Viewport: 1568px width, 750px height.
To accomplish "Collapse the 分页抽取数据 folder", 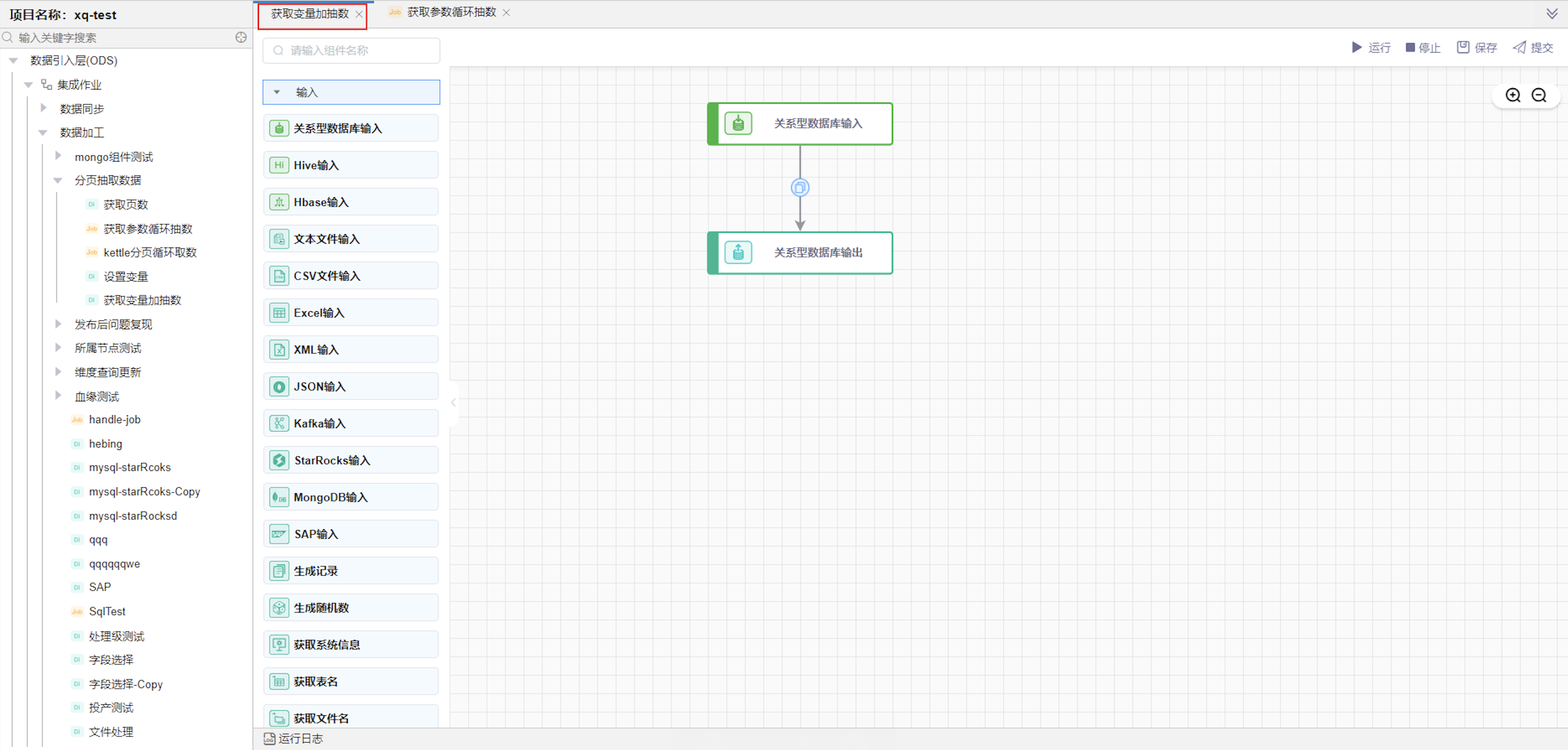I will (58, 181).
